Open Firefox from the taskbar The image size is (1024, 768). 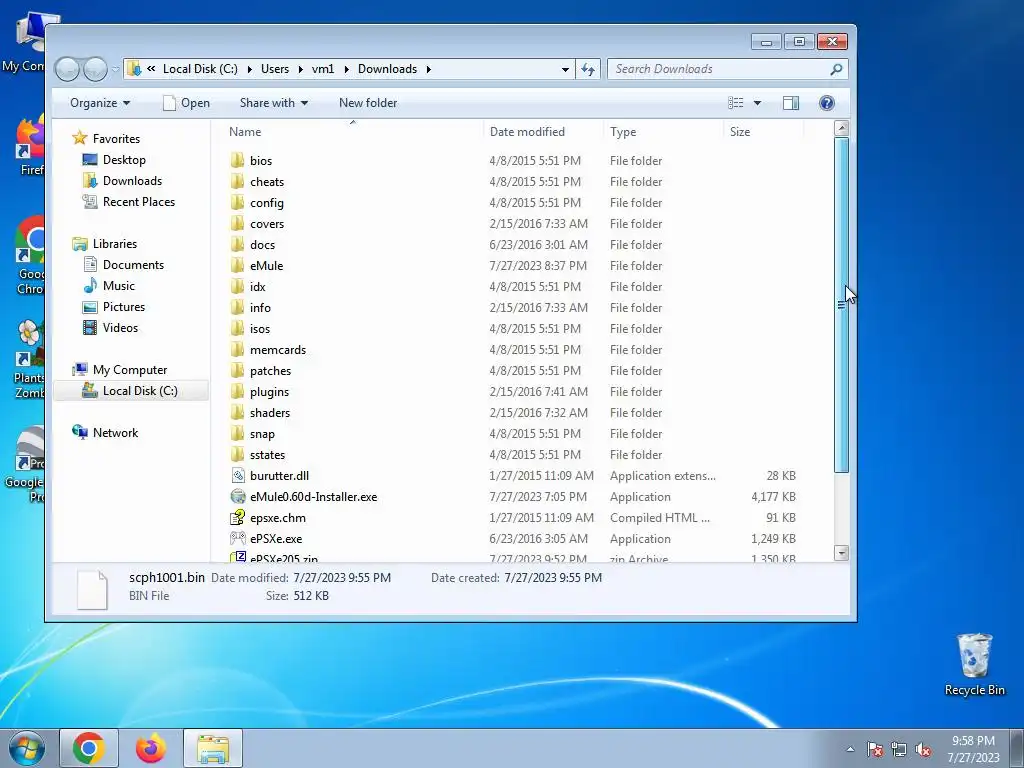(x=151, y=748)
